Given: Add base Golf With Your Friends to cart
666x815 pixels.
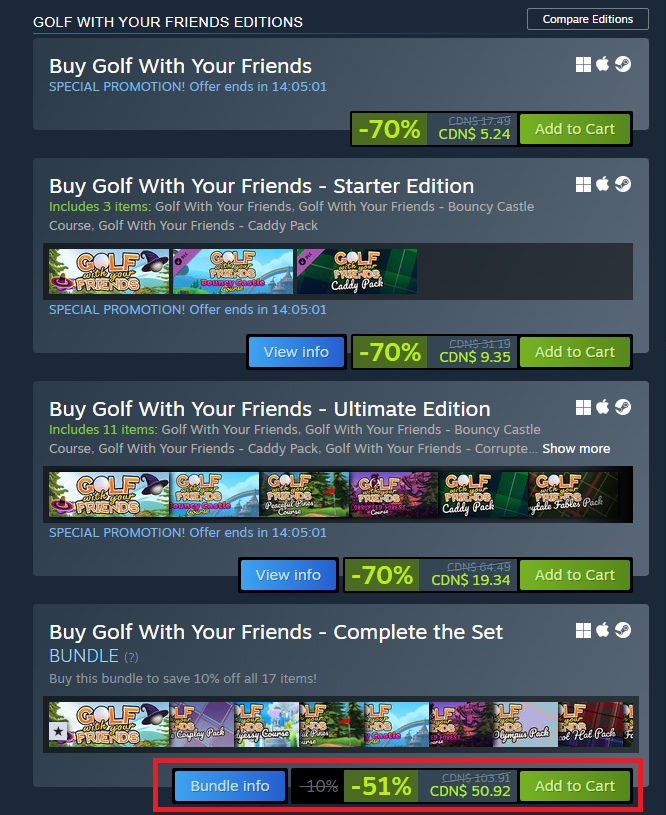Looking at the screenshot, I should pyautogui.click(x=574, y=129).
